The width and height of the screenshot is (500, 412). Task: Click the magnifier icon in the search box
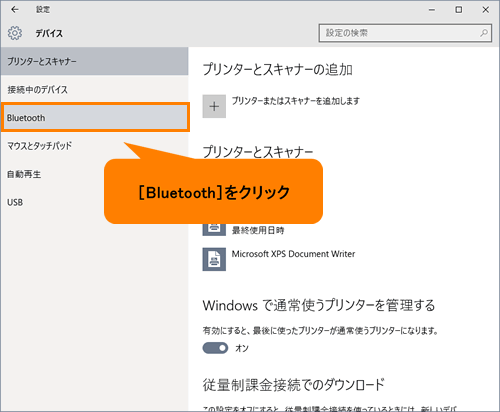[484, 33]
